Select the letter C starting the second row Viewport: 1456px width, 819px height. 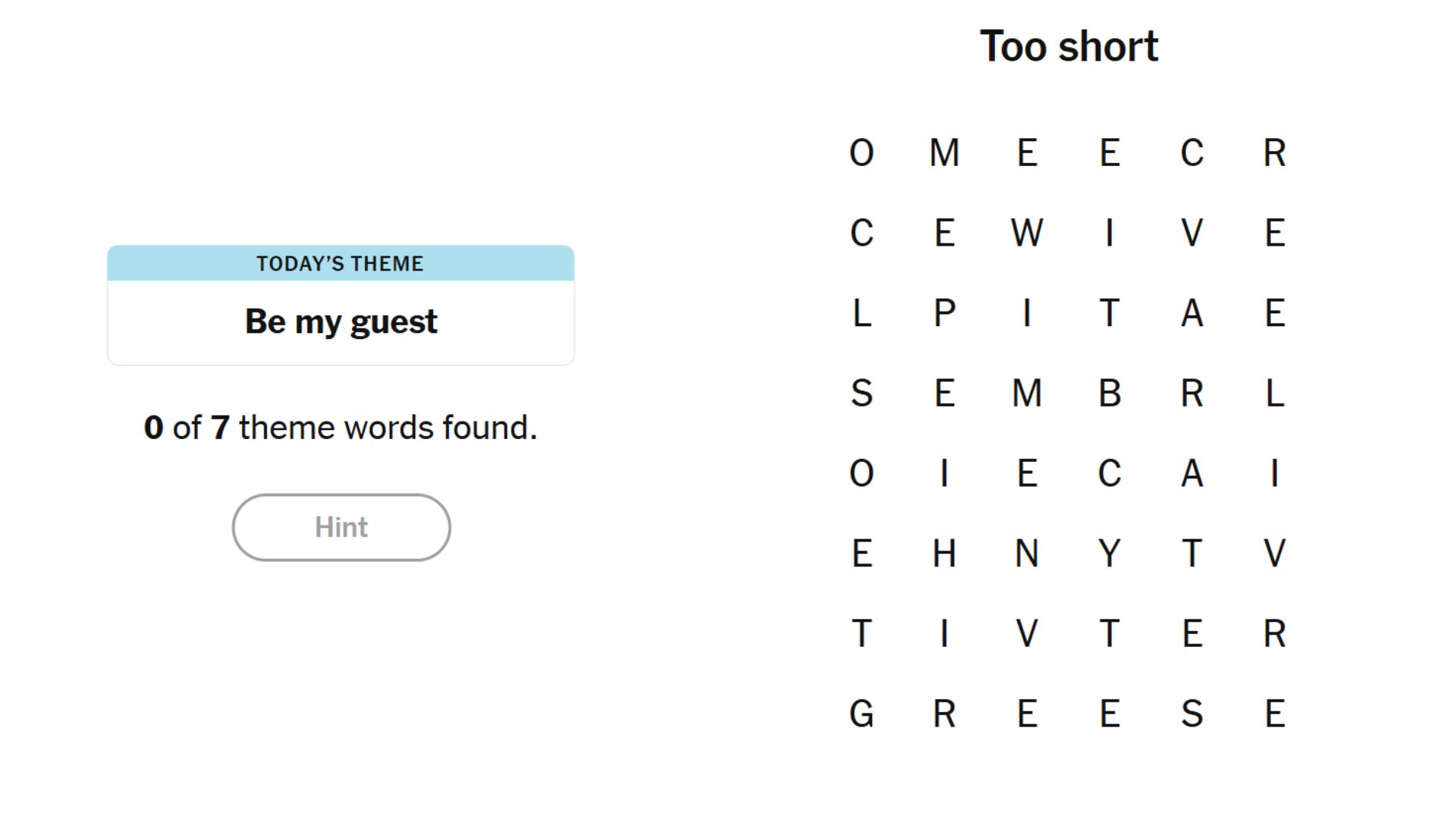click(x=861, y=234)
